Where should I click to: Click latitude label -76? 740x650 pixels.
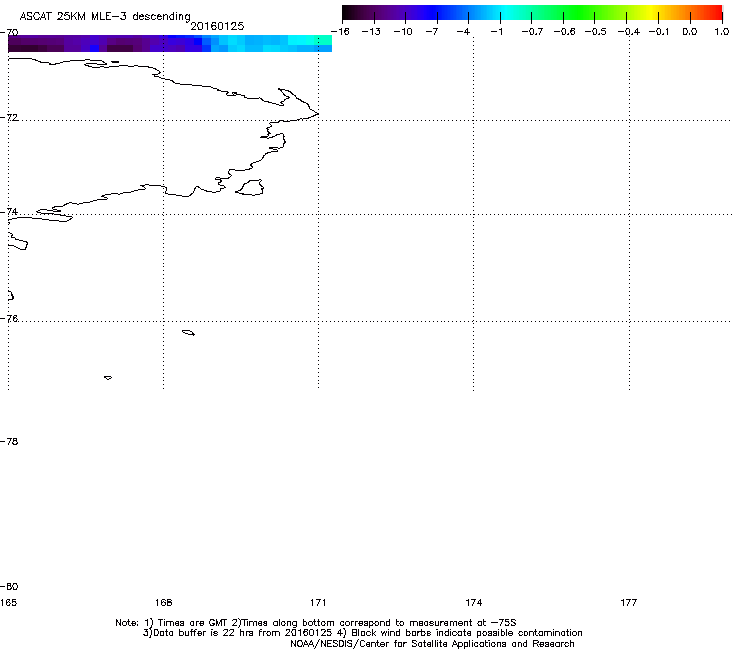click(x=9, y=319)
